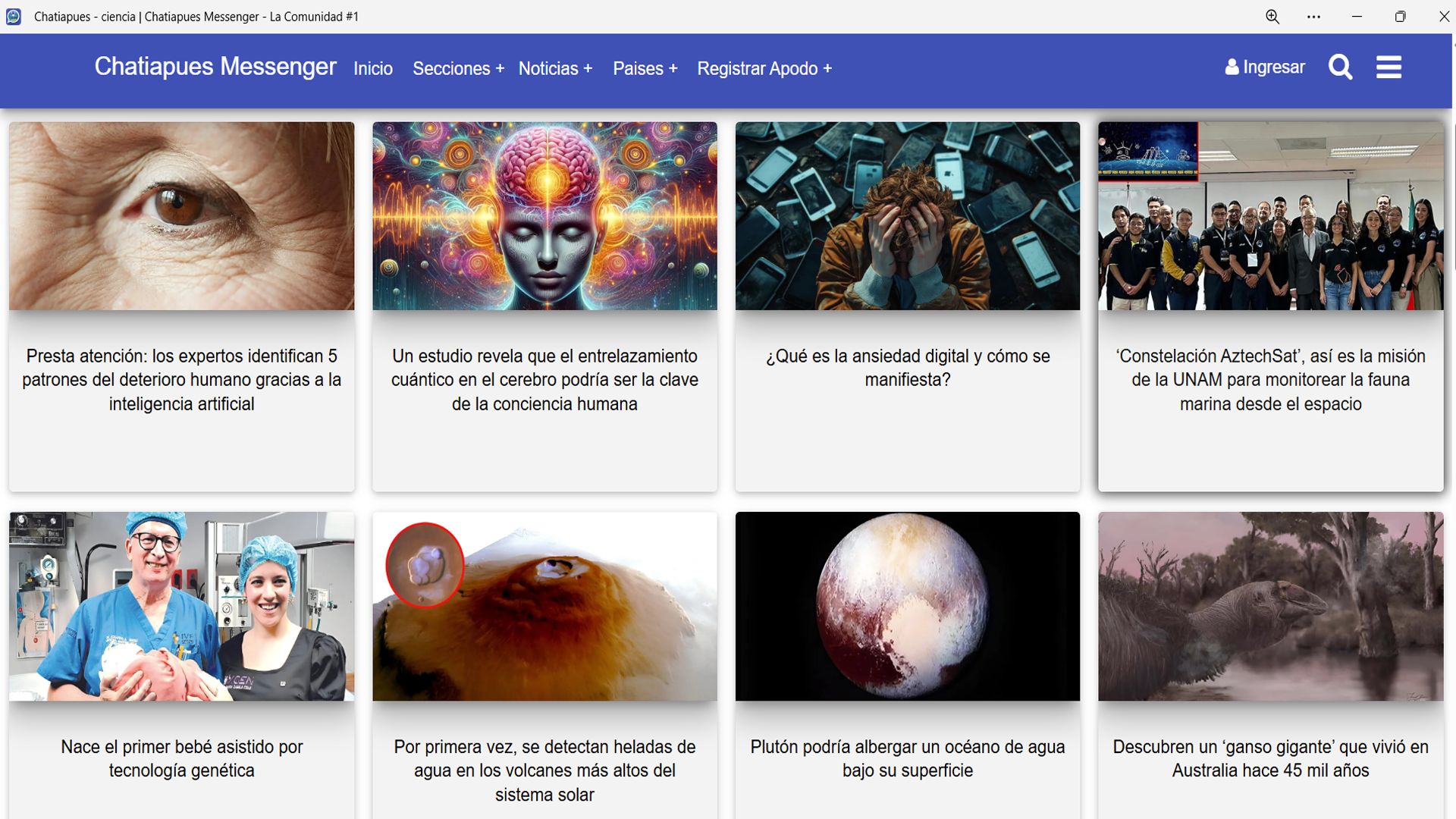Click the colorful brain illustration thumbnail
This screenshot has width=1456, height=819.
(544, 216)
